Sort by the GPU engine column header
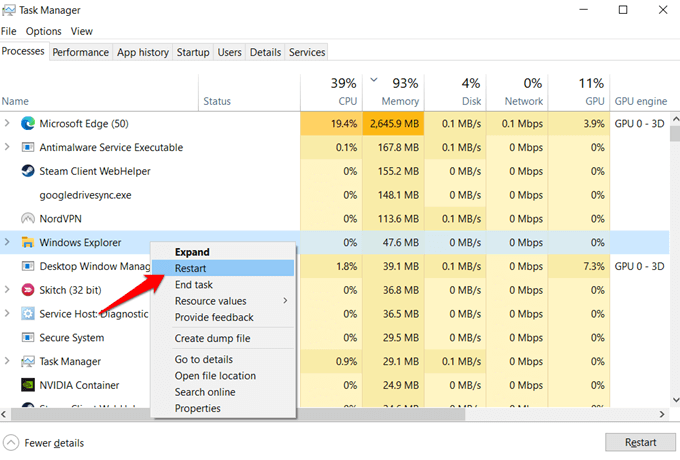Screen dimensions: 680x460 (641, 93)
